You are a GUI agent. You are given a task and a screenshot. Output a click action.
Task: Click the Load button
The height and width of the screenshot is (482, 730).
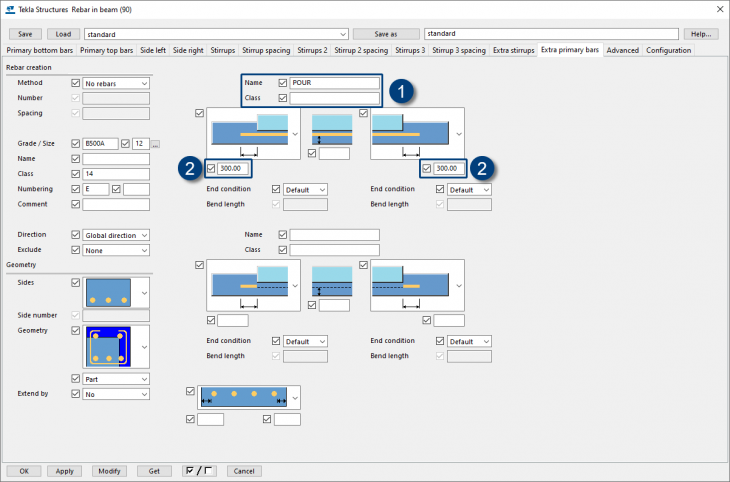pos(63,34)
